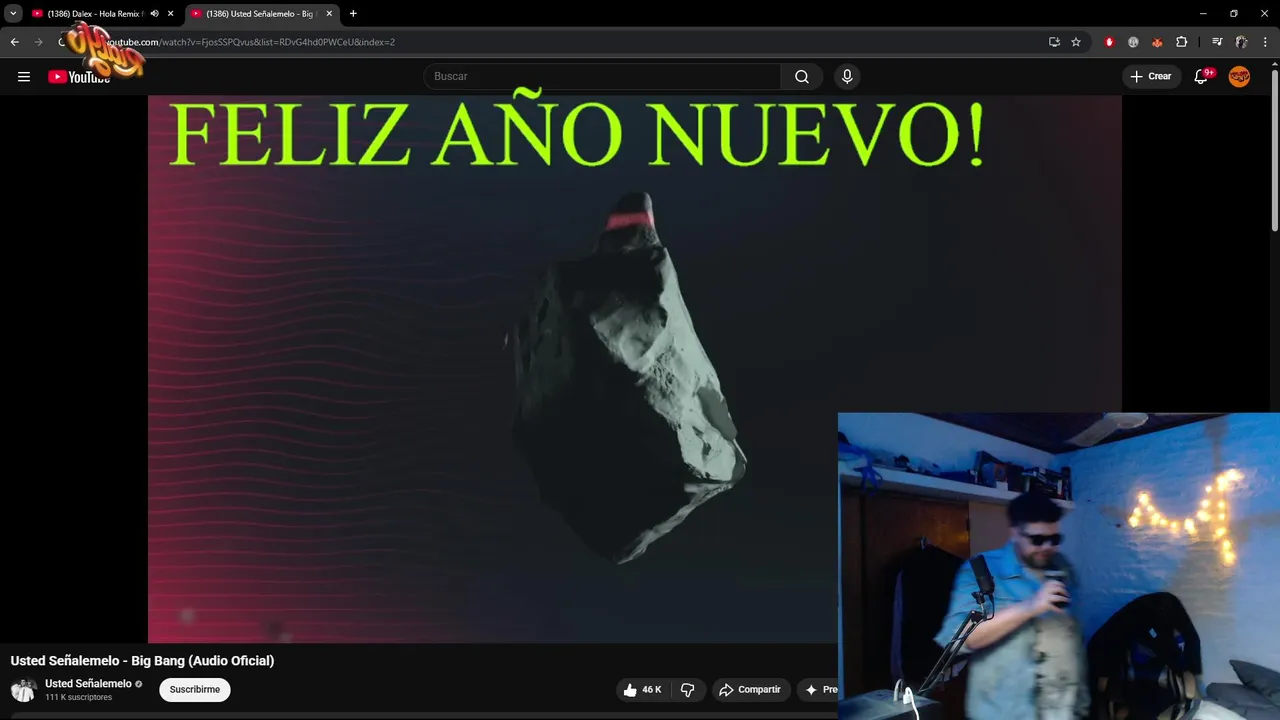
Task: Open the Extensions puzzle menu
Action: tap(1181, 42)
